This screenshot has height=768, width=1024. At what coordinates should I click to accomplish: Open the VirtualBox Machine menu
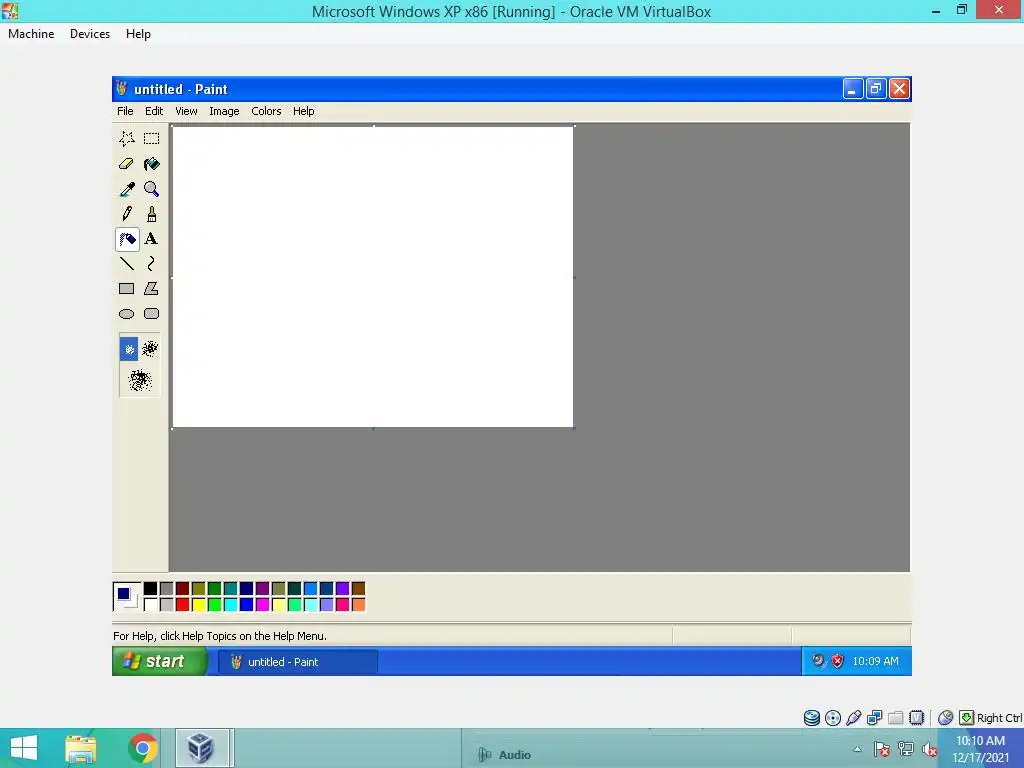[31, 34]
